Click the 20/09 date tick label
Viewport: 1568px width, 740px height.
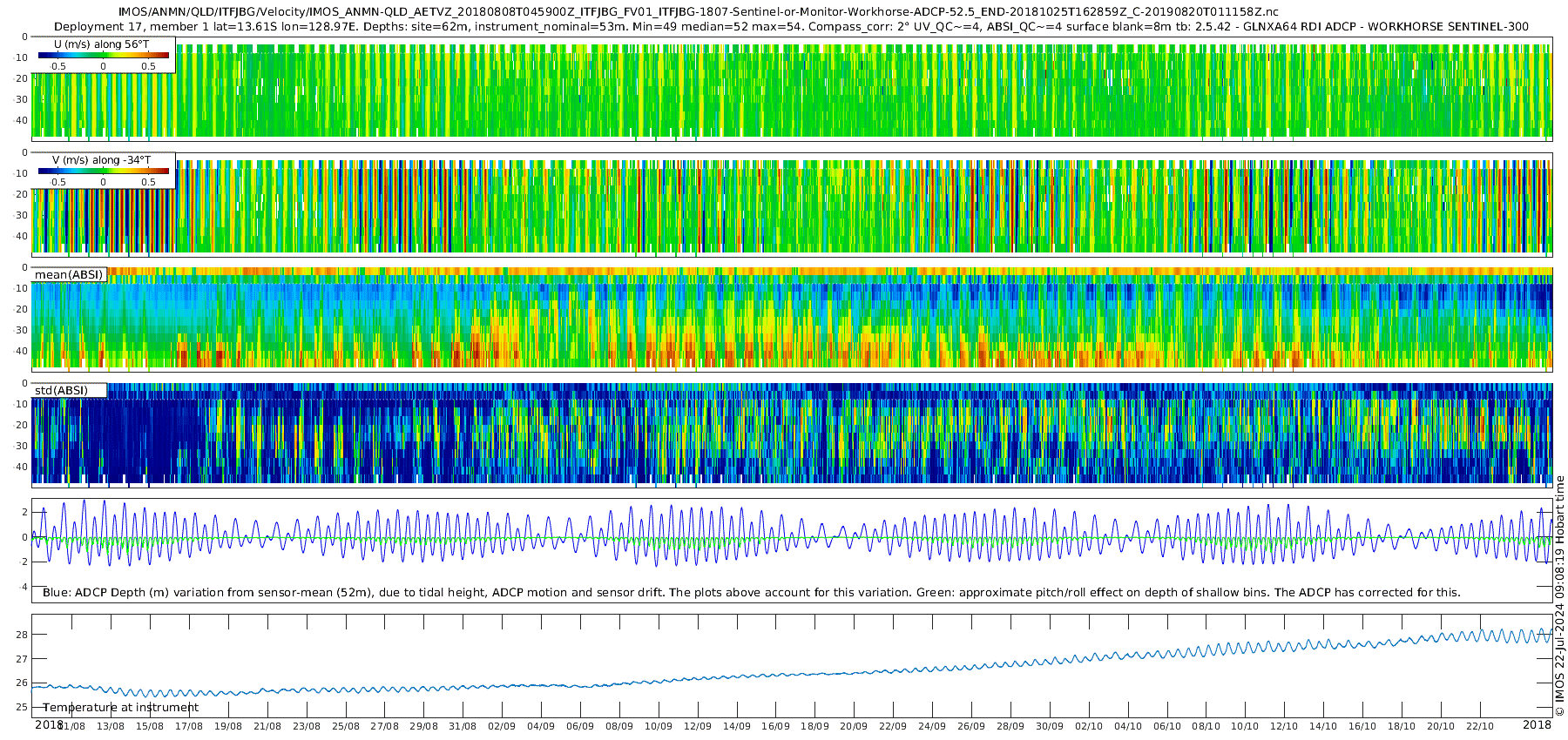854,726
